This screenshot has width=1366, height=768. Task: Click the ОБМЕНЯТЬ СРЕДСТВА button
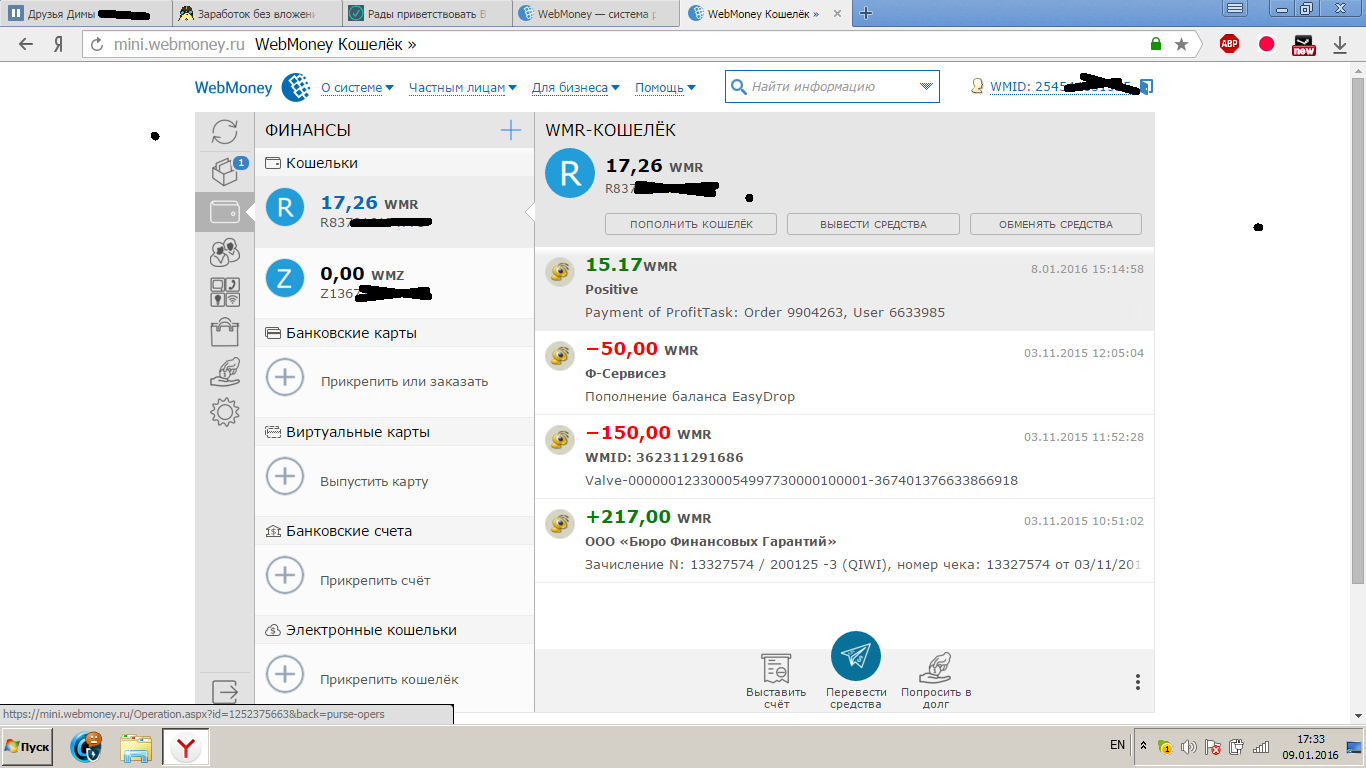1055,224
